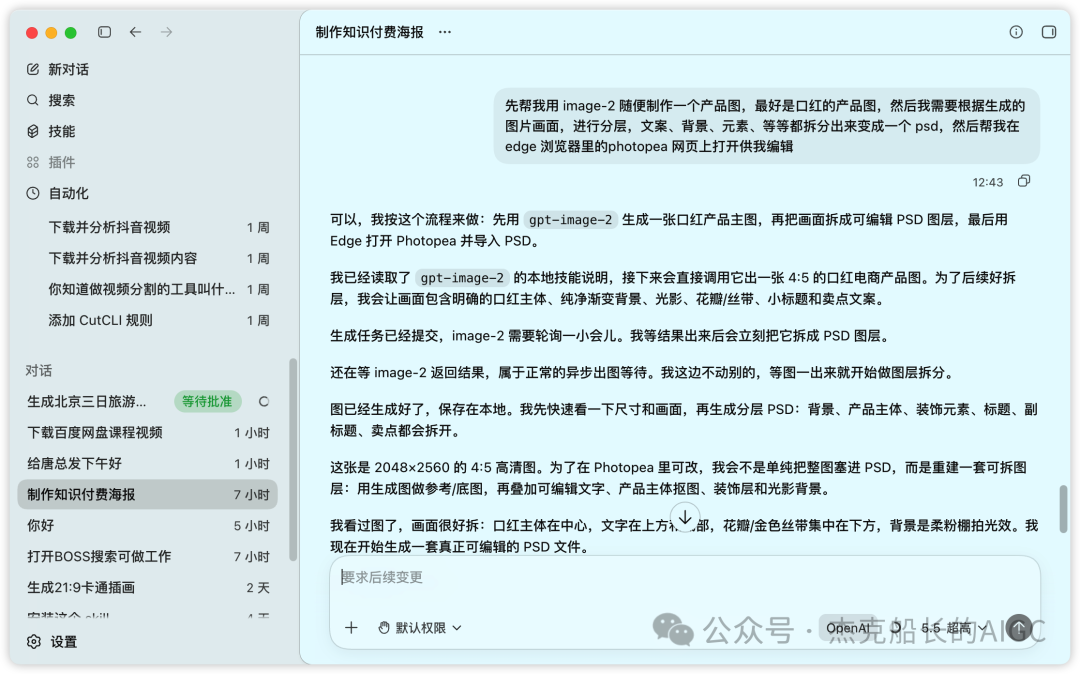Click the 对话 section header
1080x674 pixels.
point(39,370)
